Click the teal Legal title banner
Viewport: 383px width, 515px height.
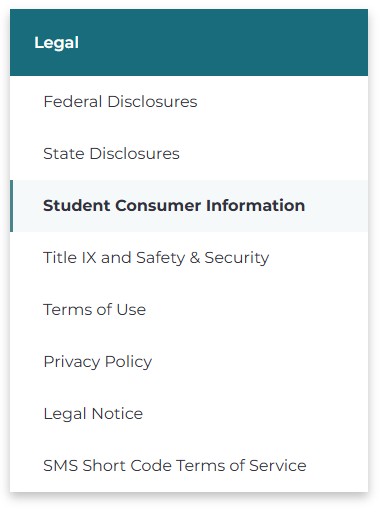tap(189, 42)
